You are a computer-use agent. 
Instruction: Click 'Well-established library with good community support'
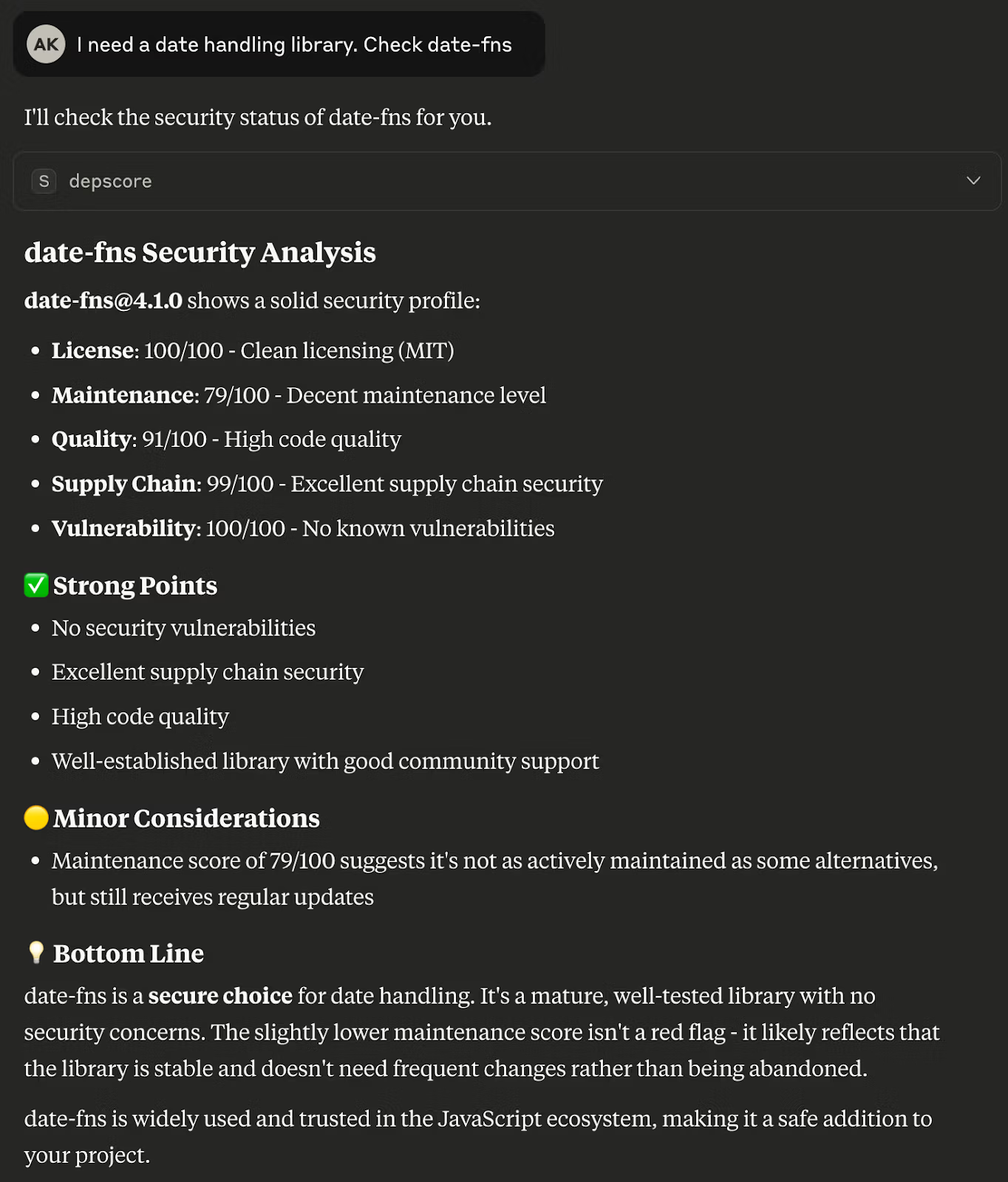325,761
